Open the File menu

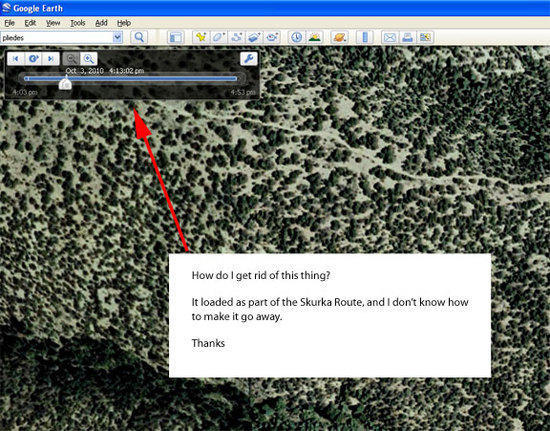coord(9,23)
